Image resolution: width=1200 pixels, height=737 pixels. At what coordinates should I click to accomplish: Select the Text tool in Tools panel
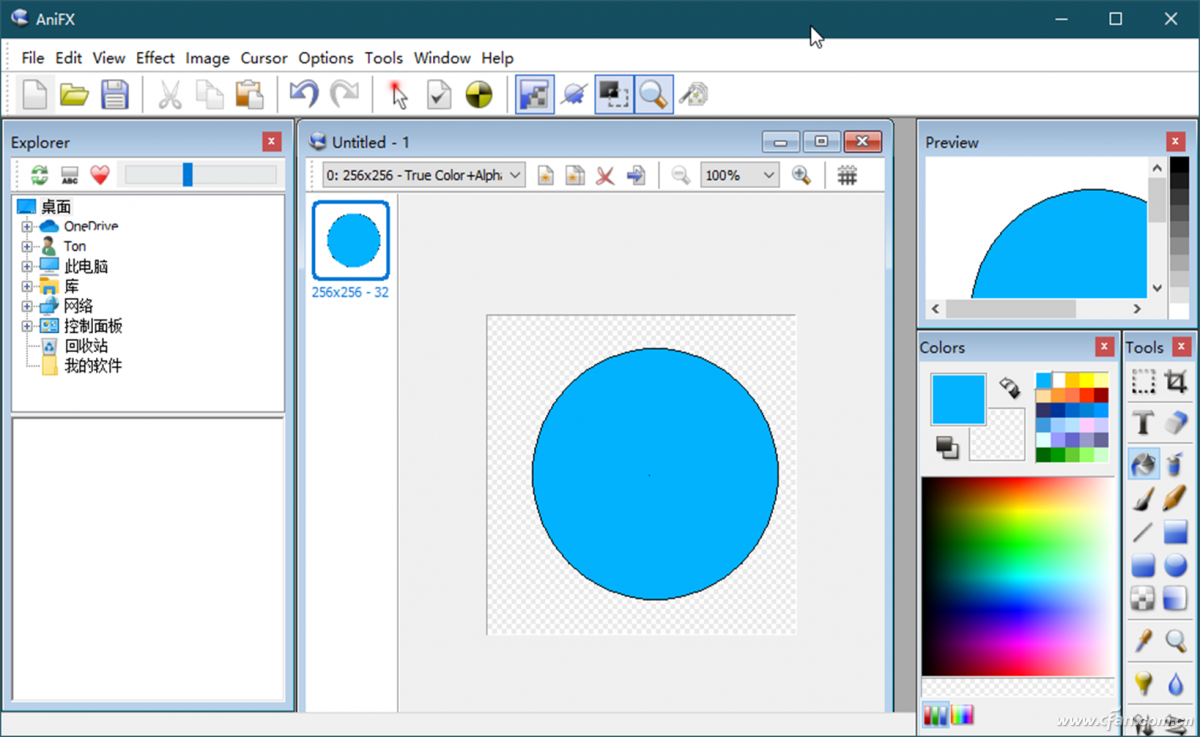[1143, 423]
